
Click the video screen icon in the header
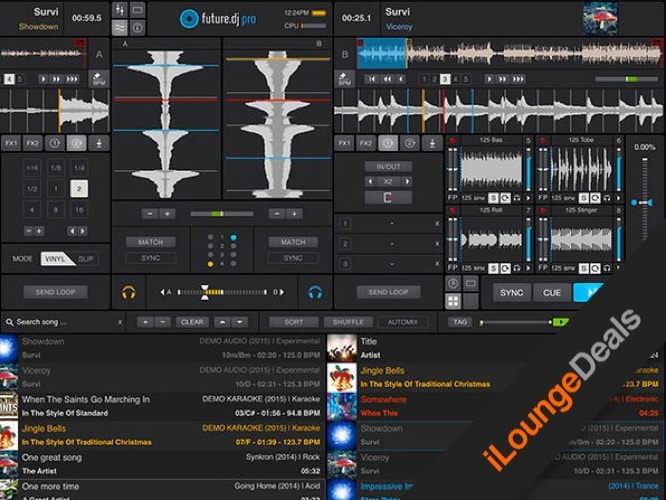(x=137, y=10)
